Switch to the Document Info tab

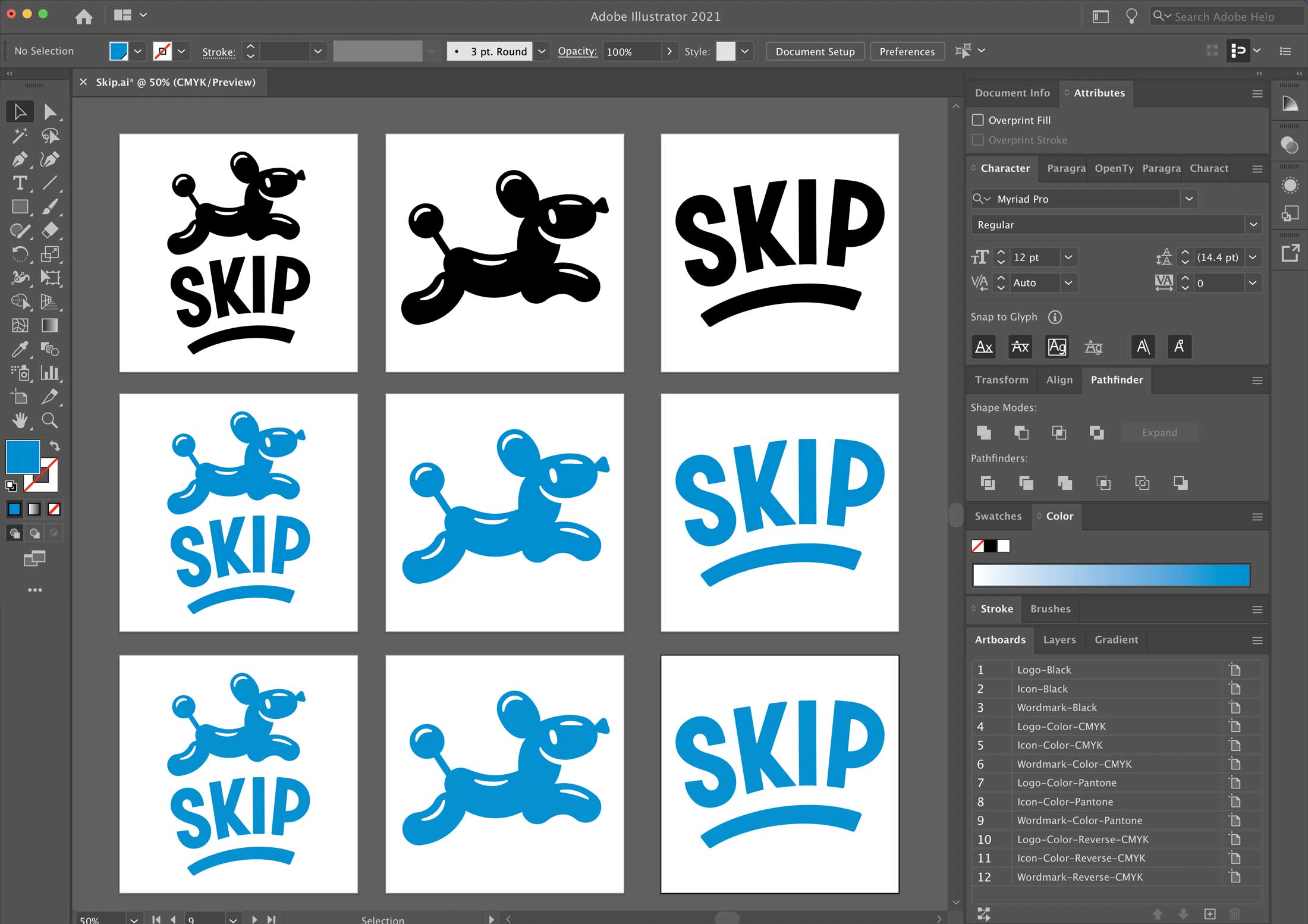pos(1013,93)
